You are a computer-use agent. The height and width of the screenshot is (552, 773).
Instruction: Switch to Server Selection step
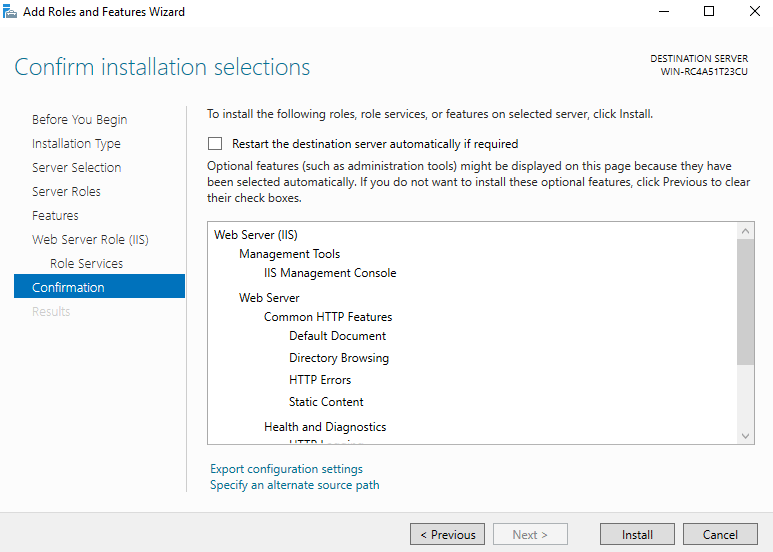pyautogui.click(x=76, y=168)
